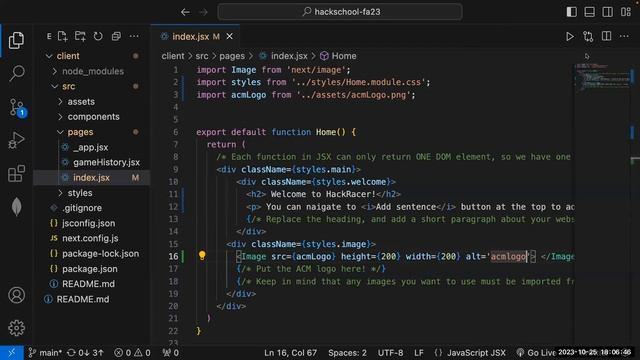Image resolution: width=640 pixels, height=360 pixels.
Task: Go forward with the navigation arrow
Action: (203, 12)
